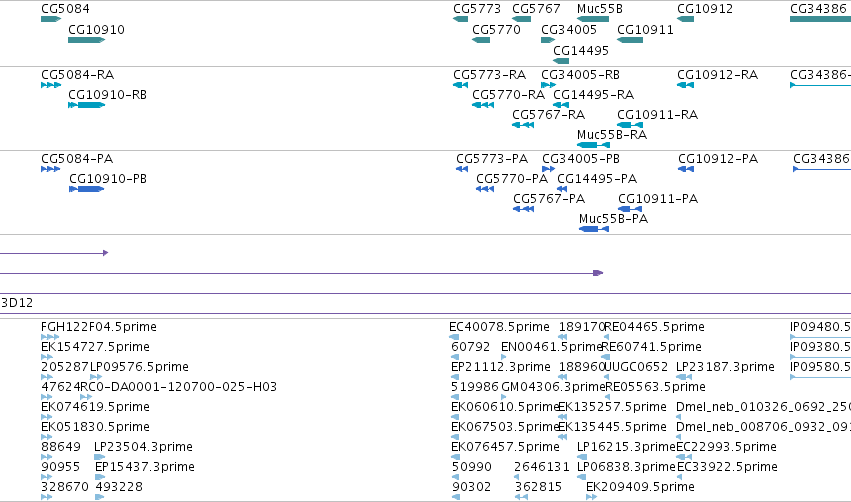Viewport: 851px width, 502px height.
Task: Select the CG34005 gene label
Action: pos(569,30)
